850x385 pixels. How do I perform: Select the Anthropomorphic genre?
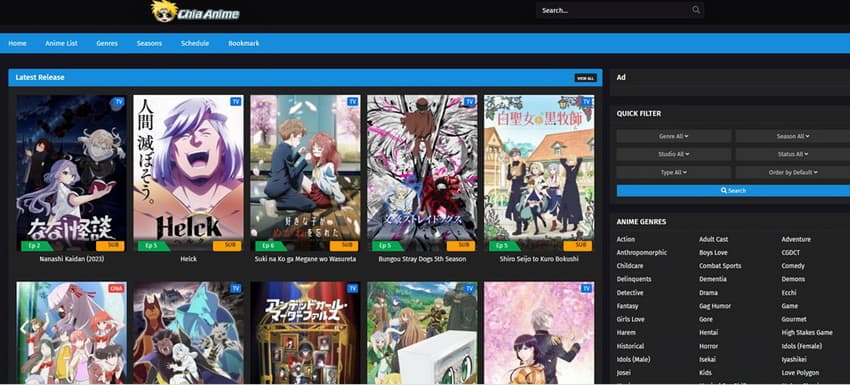[642, 253]
